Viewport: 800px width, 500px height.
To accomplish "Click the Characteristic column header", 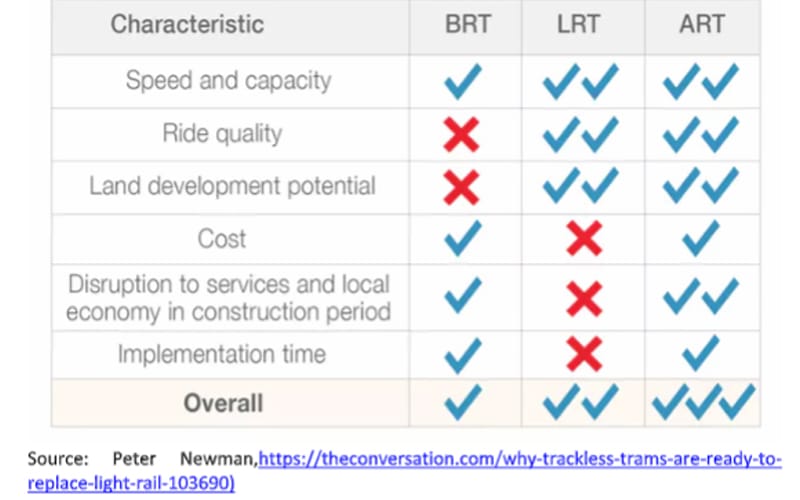I will [187, 23].
